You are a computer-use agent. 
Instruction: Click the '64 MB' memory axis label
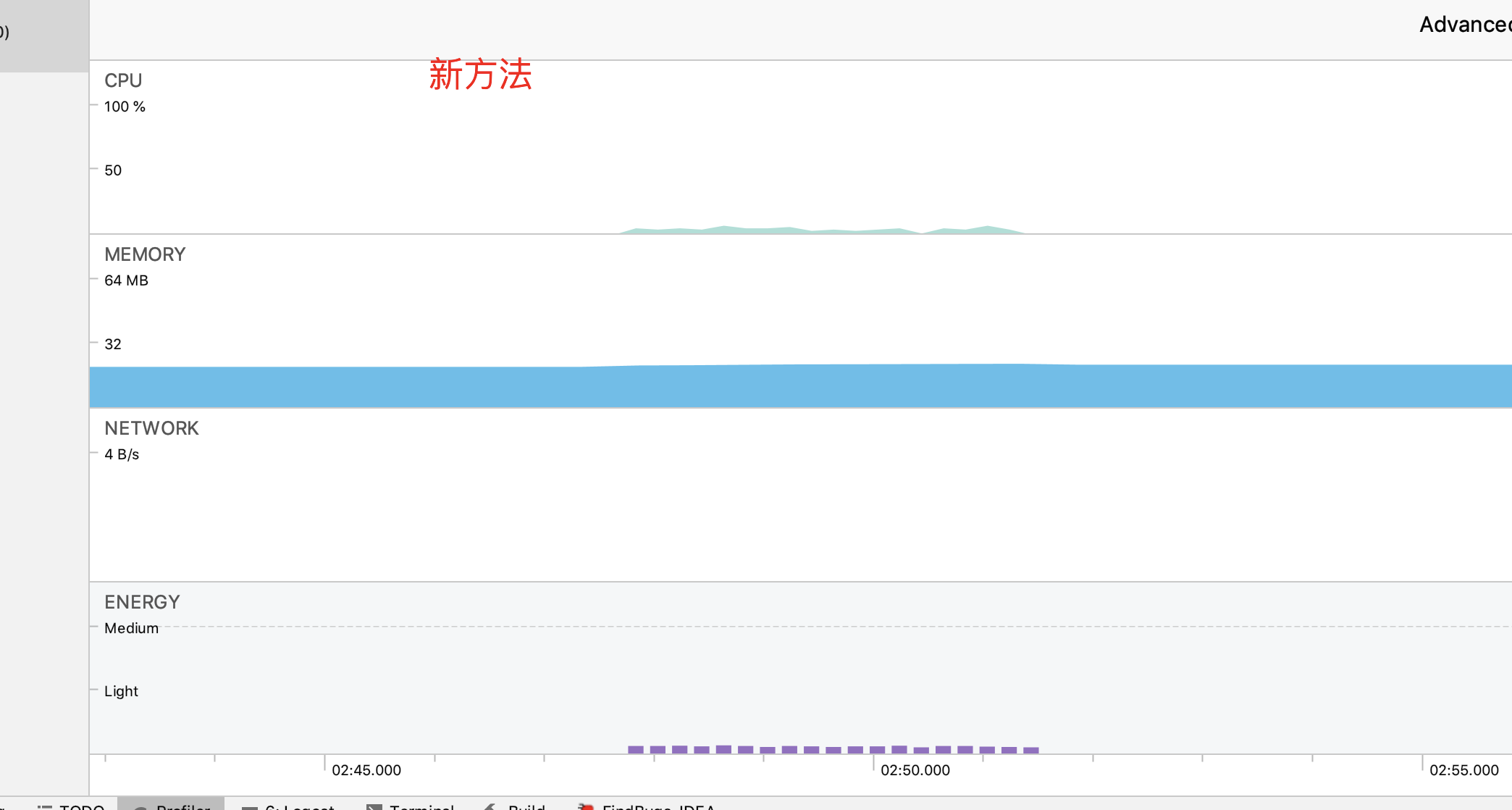[126, 280]
